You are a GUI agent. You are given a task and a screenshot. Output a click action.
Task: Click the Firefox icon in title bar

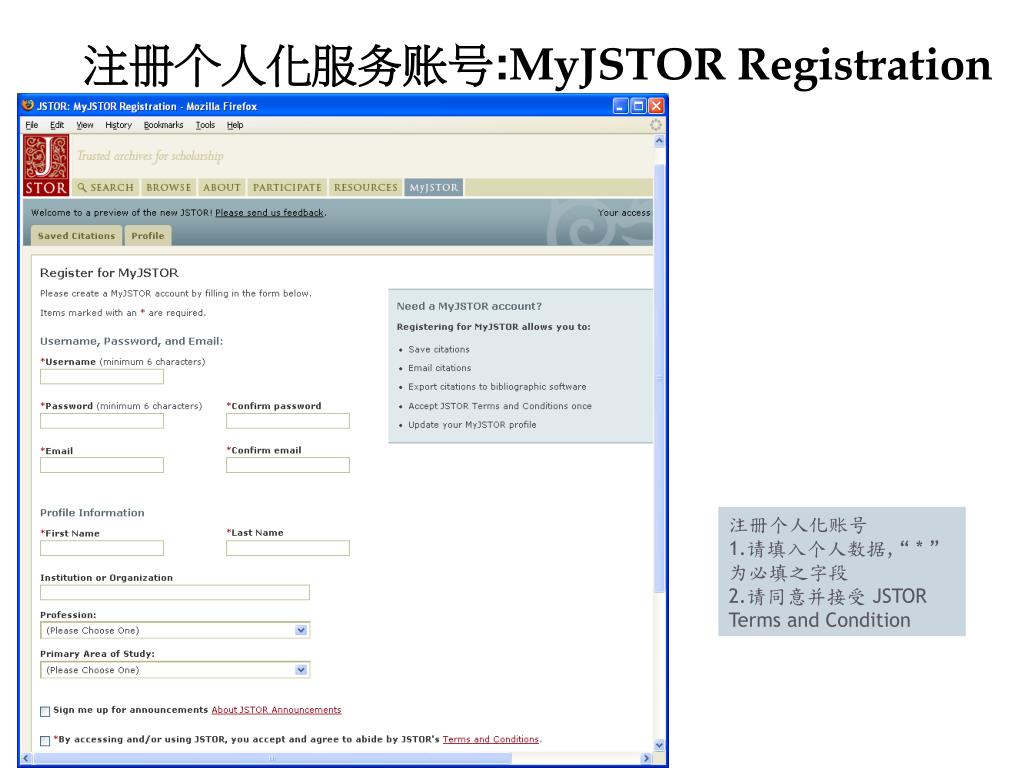point(27,105)
